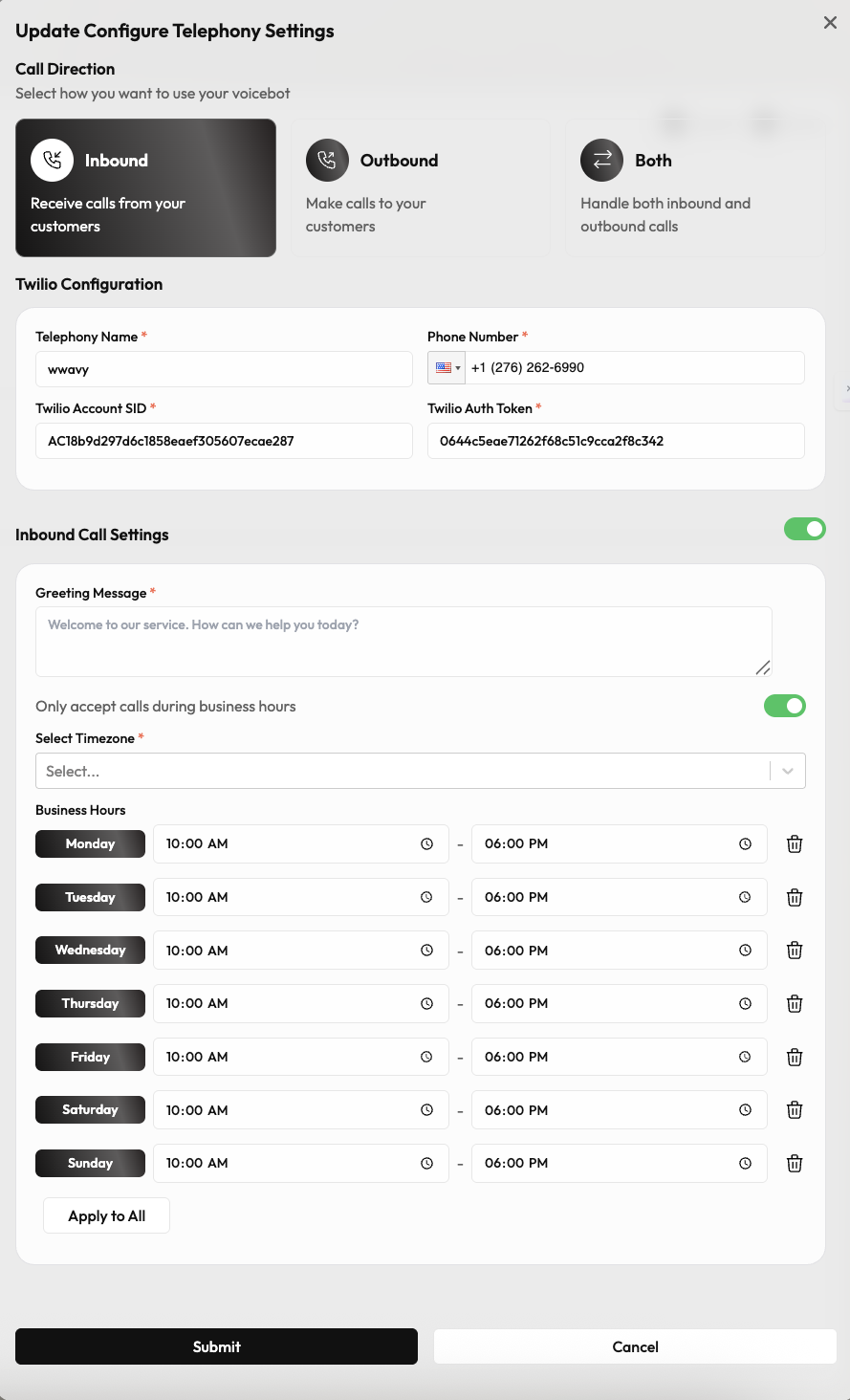Open Friday's end time clock picker
850x1400 pixels.
pyautogui.click(x=745, y=1057)
